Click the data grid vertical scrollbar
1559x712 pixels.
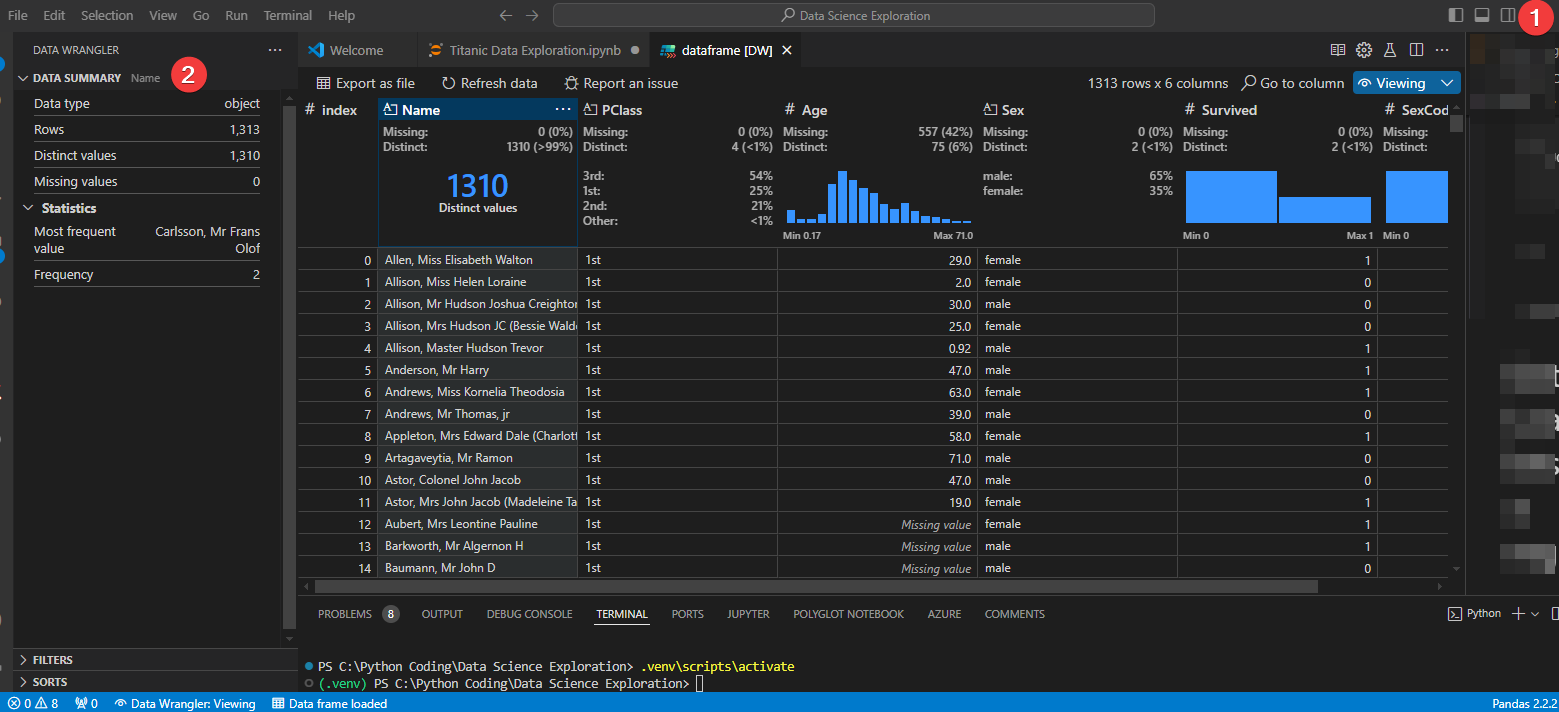1456,123
